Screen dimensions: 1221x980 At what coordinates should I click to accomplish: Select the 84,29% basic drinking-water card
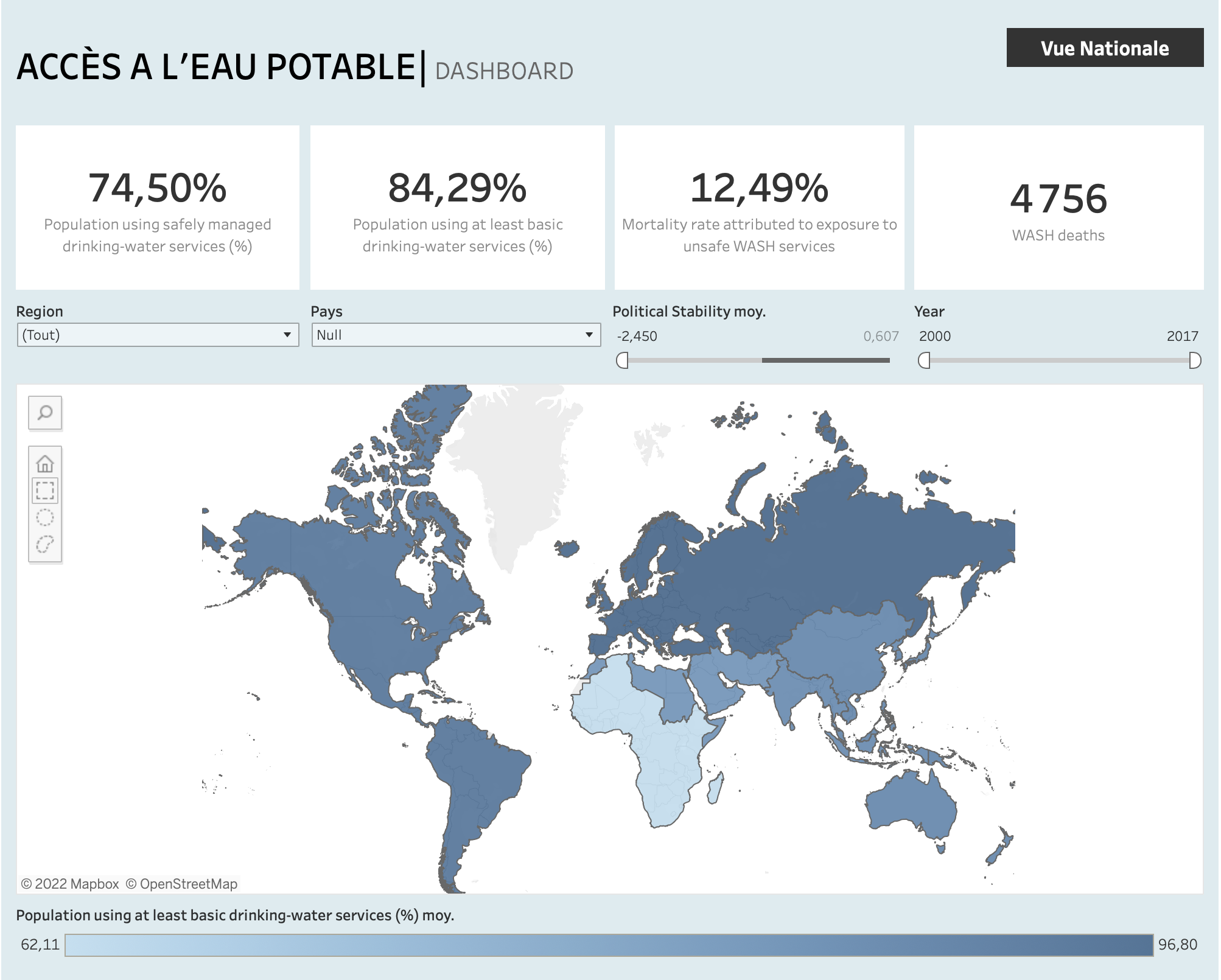458,208
